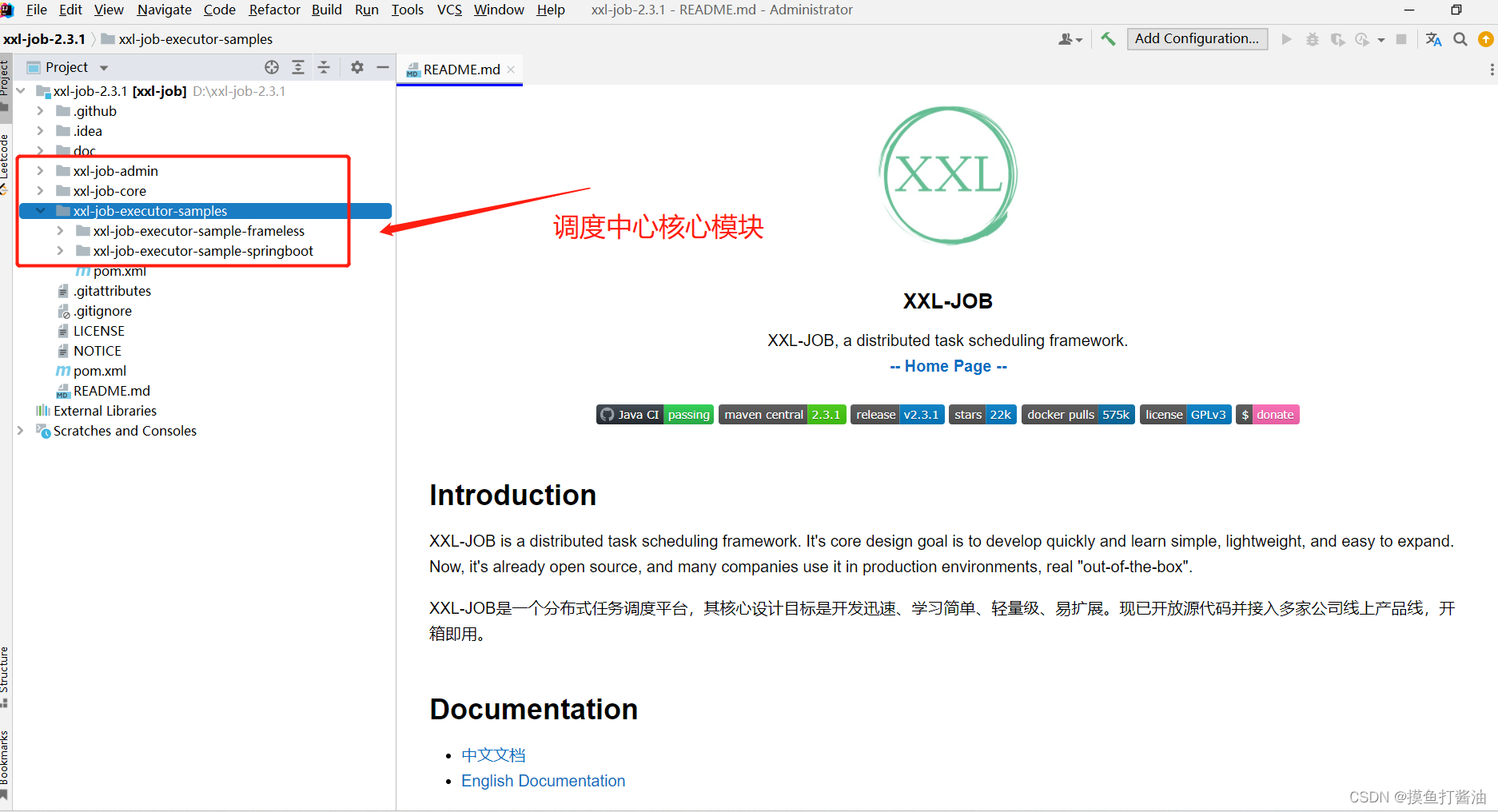The width and height of the screenshot is (1498, 812).
Task: Select the README.md editor tab
Action: [460, 70]
